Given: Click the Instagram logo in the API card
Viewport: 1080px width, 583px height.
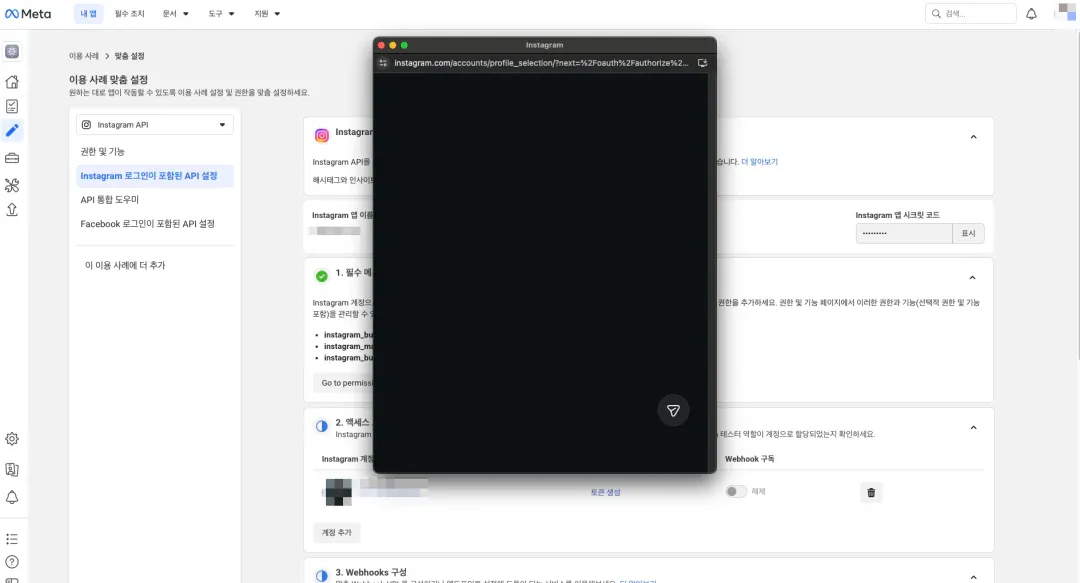Looking at the screenshot, I should 322,135.
